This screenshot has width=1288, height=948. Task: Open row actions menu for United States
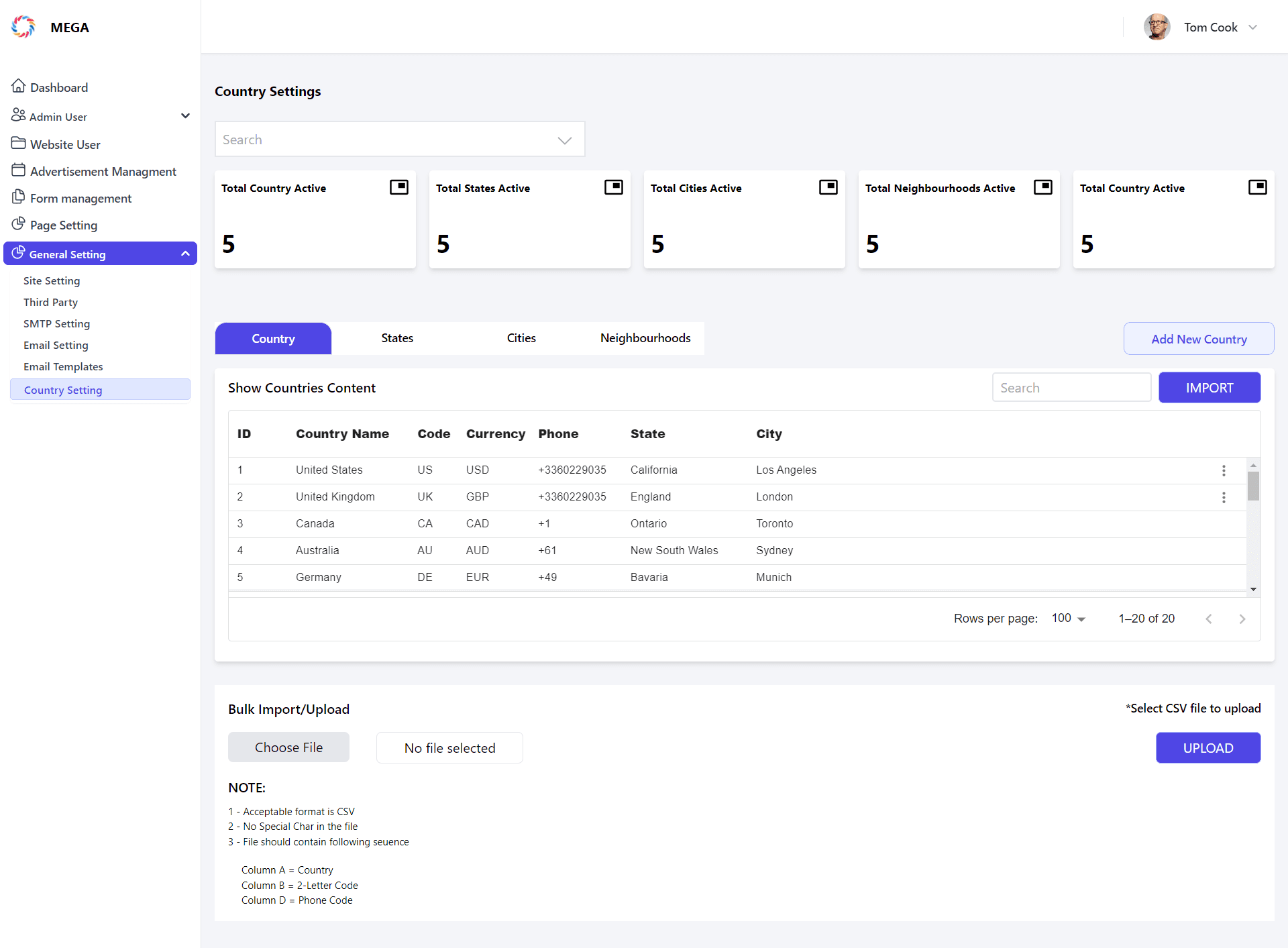point(1224,470)
